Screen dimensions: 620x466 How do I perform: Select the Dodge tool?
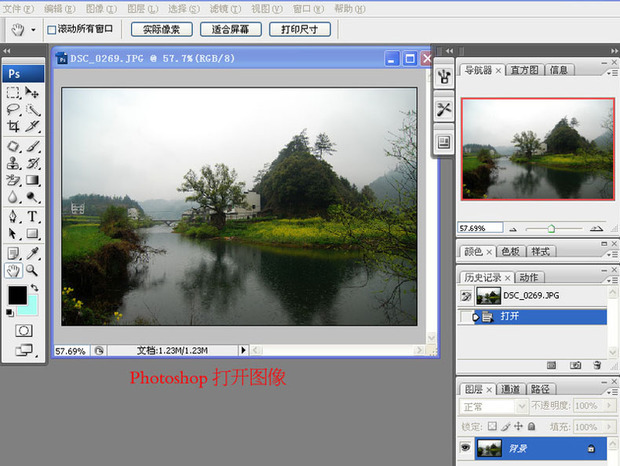[x=32, y=197]
